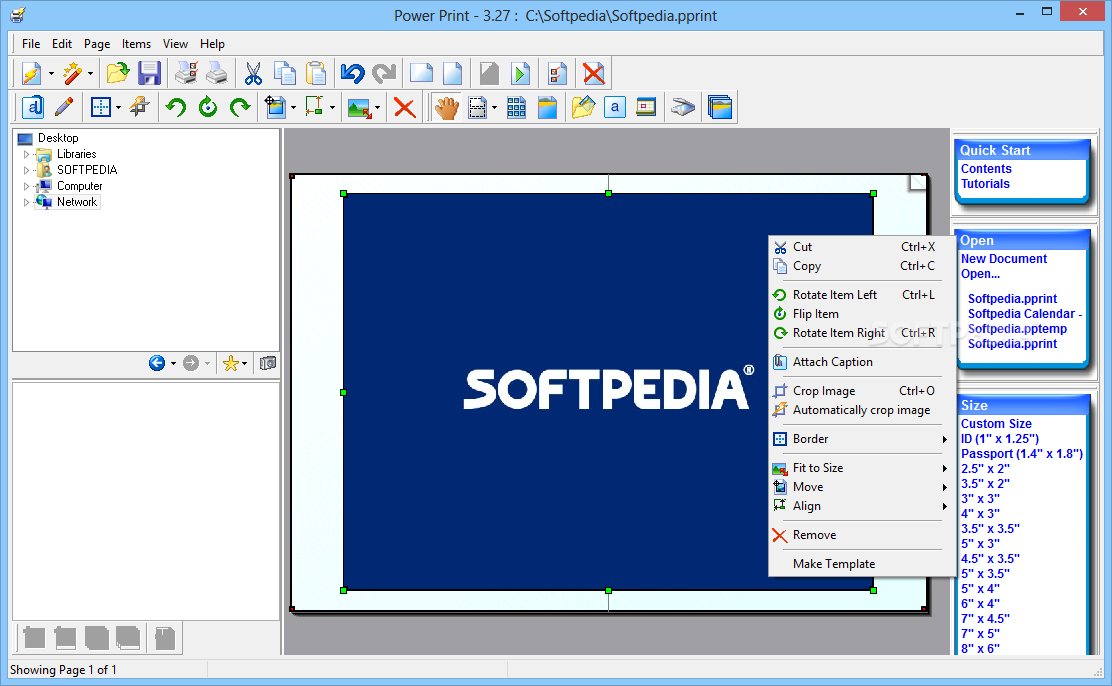Open recent file Softpedia Calendar

pyautogui.click(x=1025, y=314)
